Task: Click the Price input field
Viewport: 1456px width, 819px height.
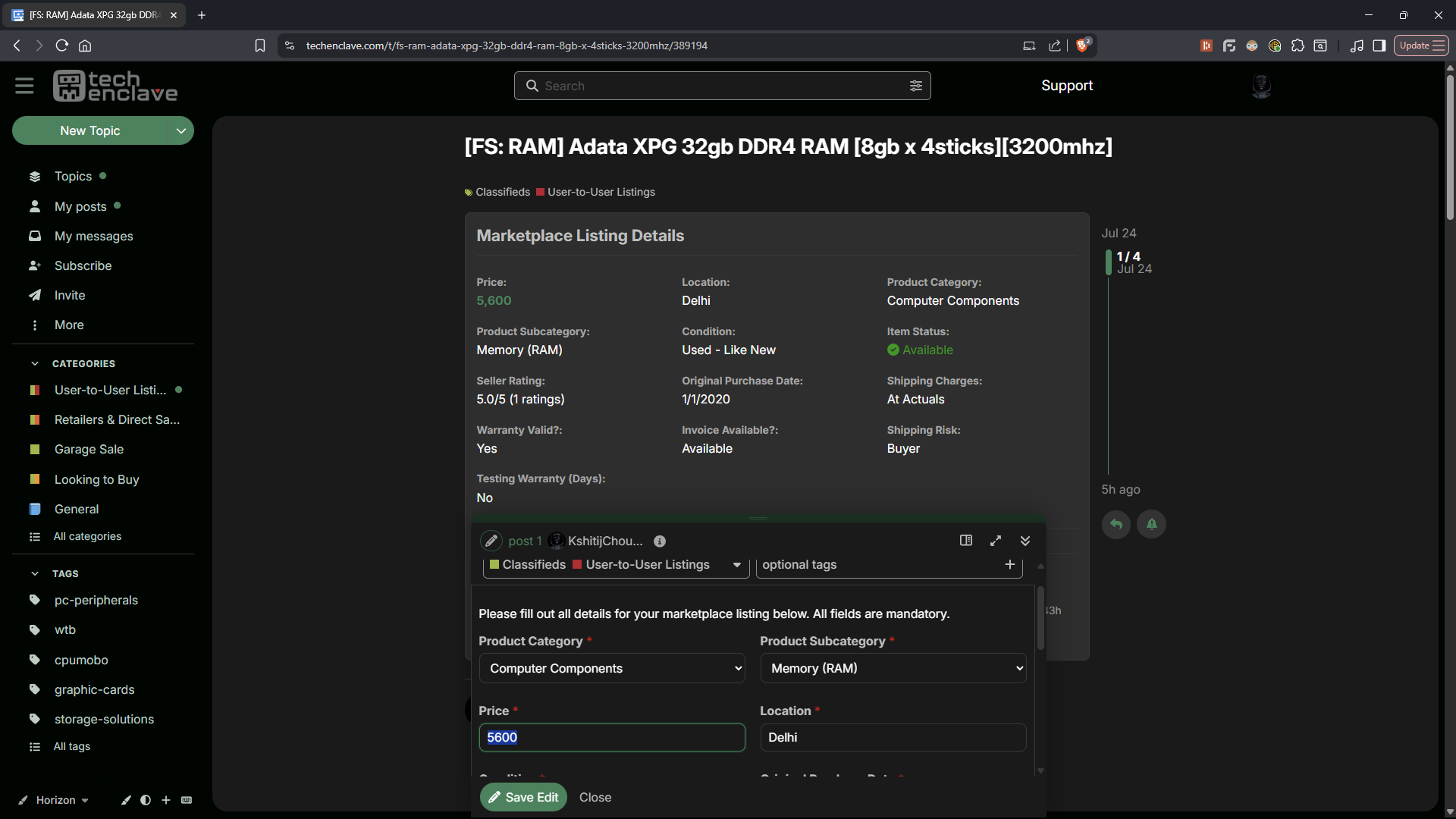Action: point(612,737)
